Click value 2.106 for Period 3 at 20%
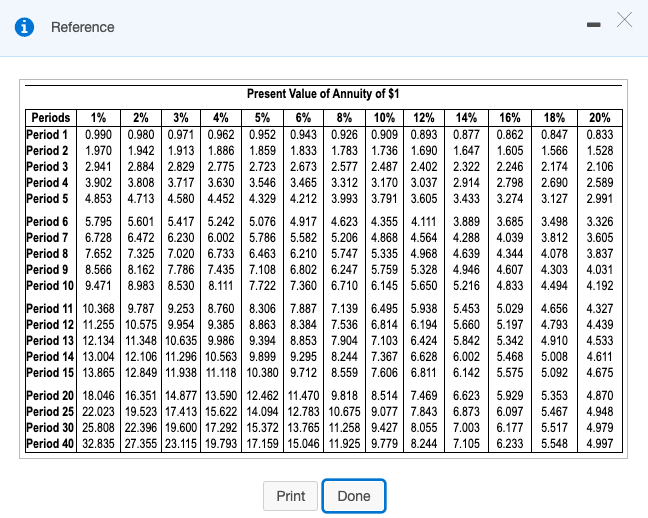 [x=600, y=167]
